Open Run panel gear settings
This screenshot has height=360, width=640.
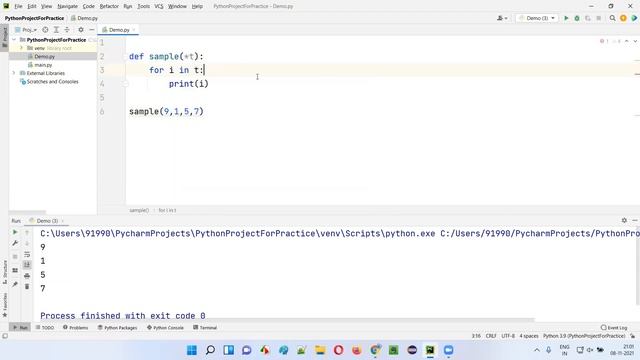(624, 220)
